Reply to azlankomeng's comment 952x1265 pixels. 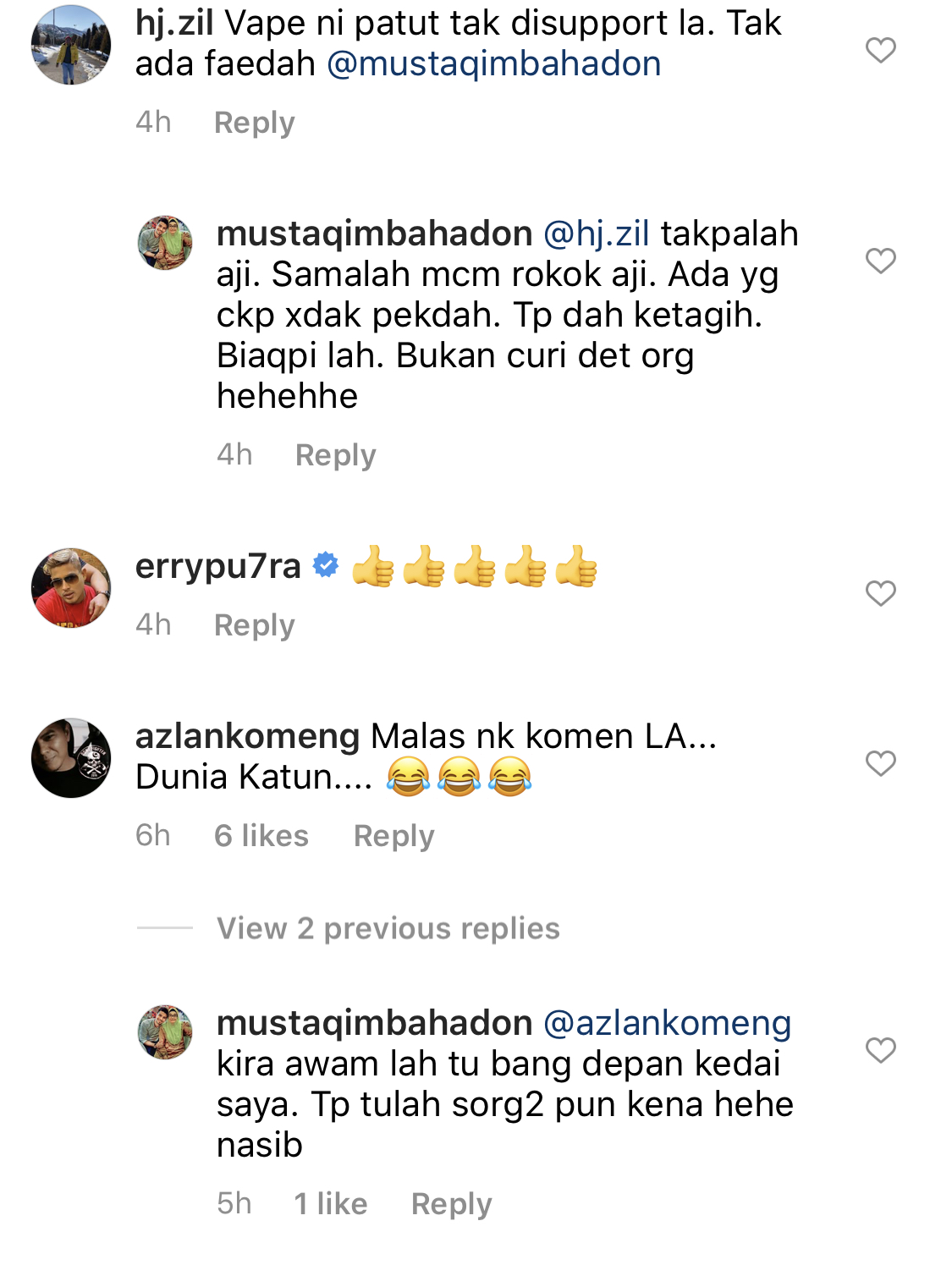coord(393,836)
